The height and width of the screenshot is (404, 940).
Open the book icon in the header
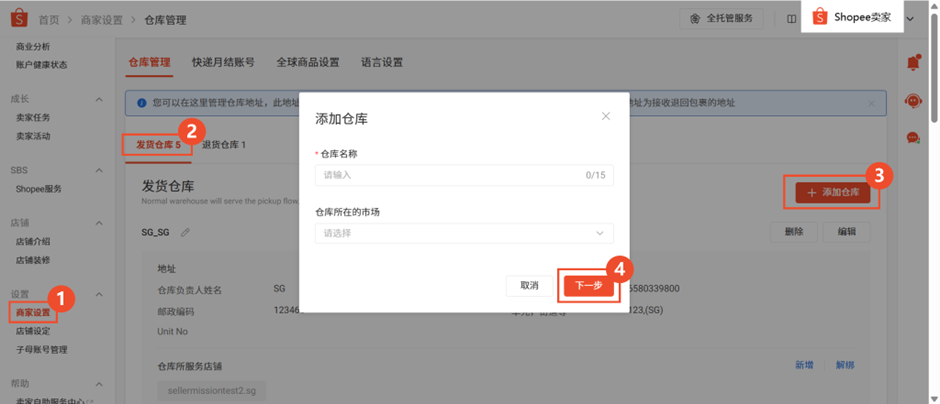point(792,19)
